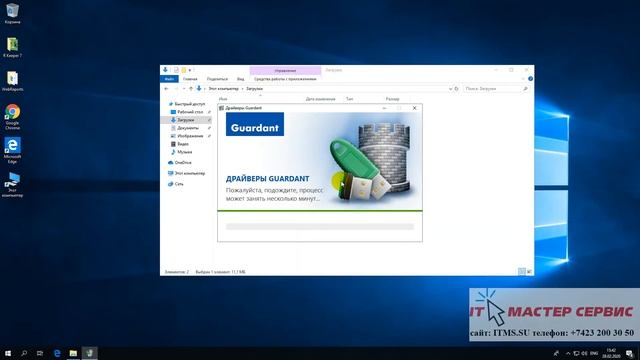
Task: Open the Вид ribbon tab
Action: [240, 79]
